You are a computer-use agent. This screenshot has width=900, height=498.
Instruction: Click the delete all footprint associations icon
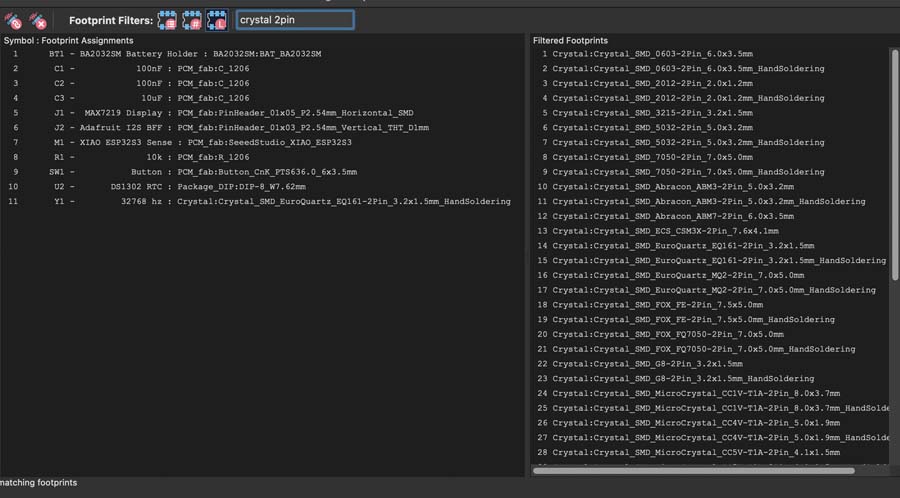coord(38,20)
